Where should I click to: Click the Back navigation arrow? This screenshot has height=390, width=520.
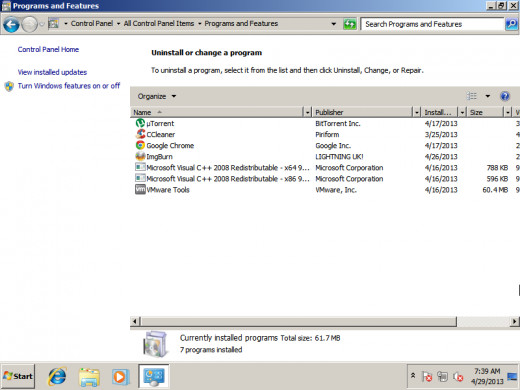pos(11,24)
